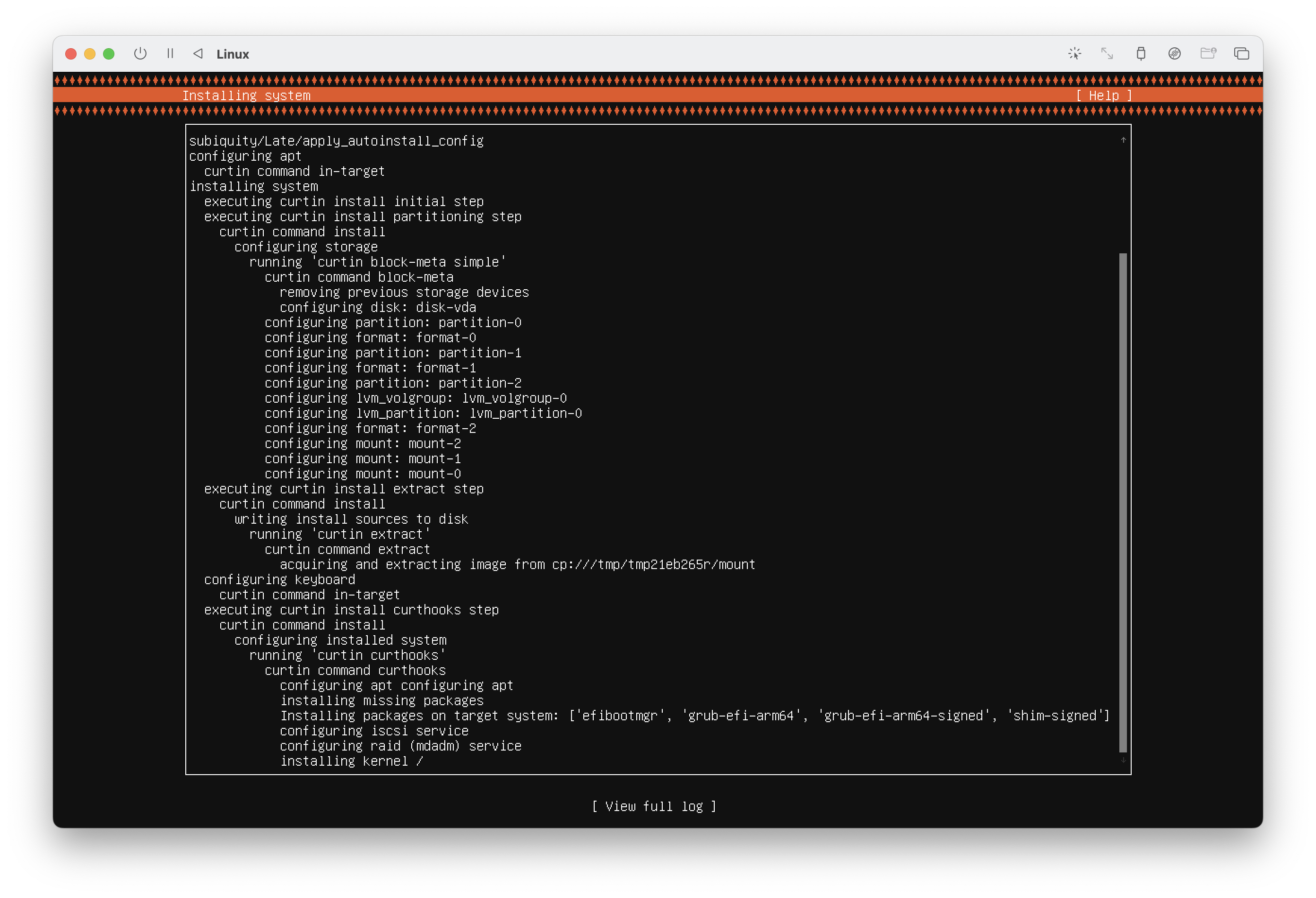
Task: Click the back triangle restart icon
Action: point(198,54)
